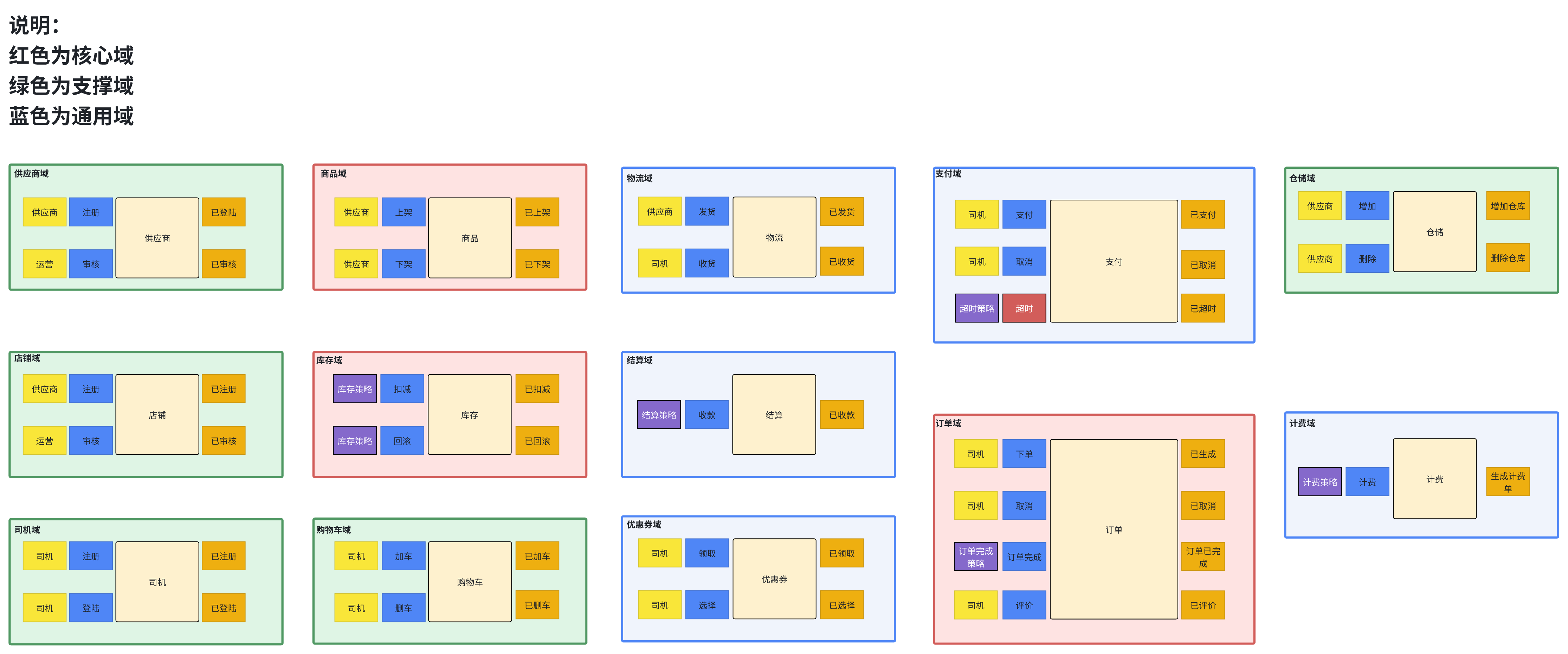Image resolution: width=1568 pixels, height=654 pixels.
Task: Select the purple 超时策略 box
Action: tap(976, 308)
